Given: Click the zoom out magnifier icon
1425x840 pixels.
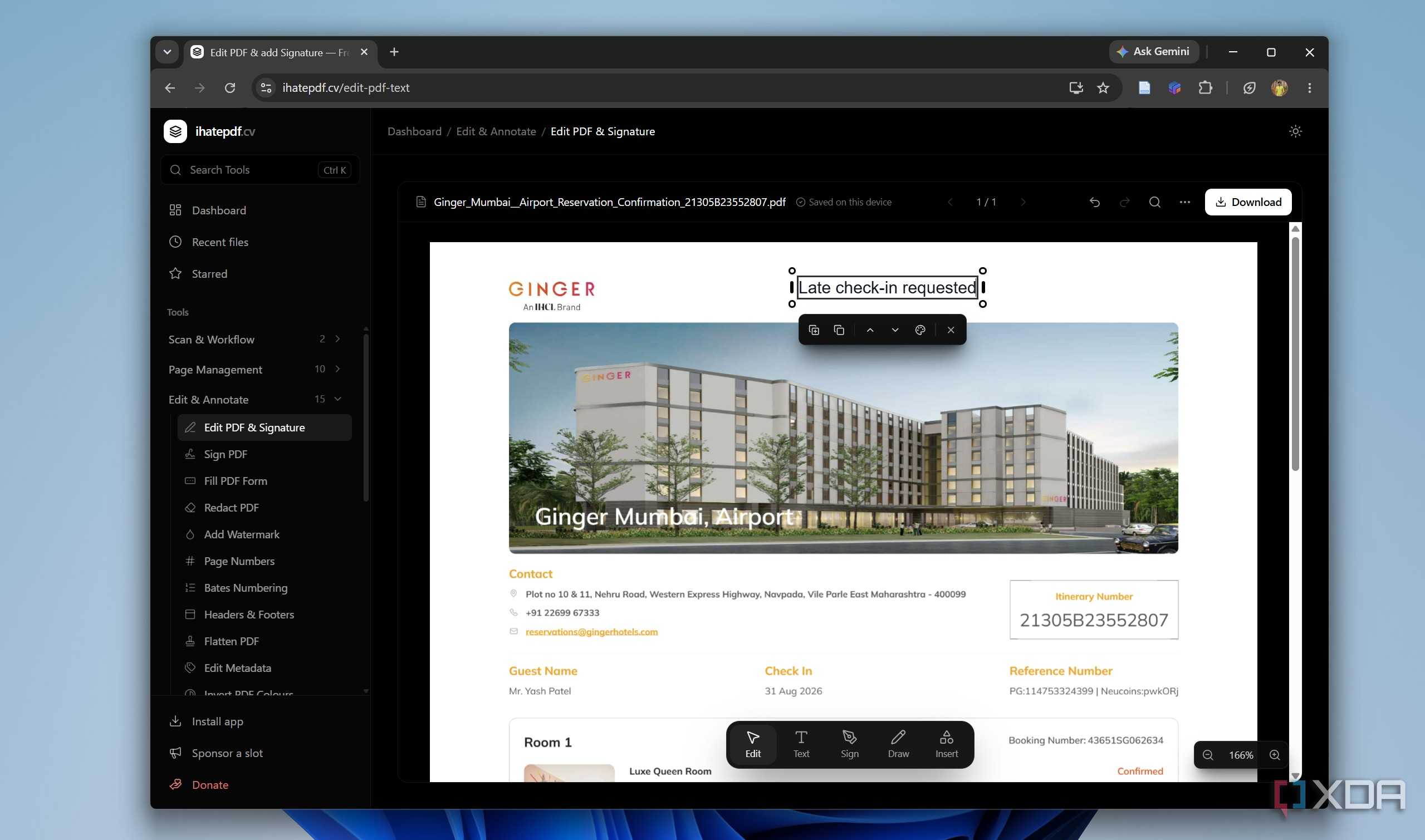Looking at the screenshot, I should pos(1208,755).
